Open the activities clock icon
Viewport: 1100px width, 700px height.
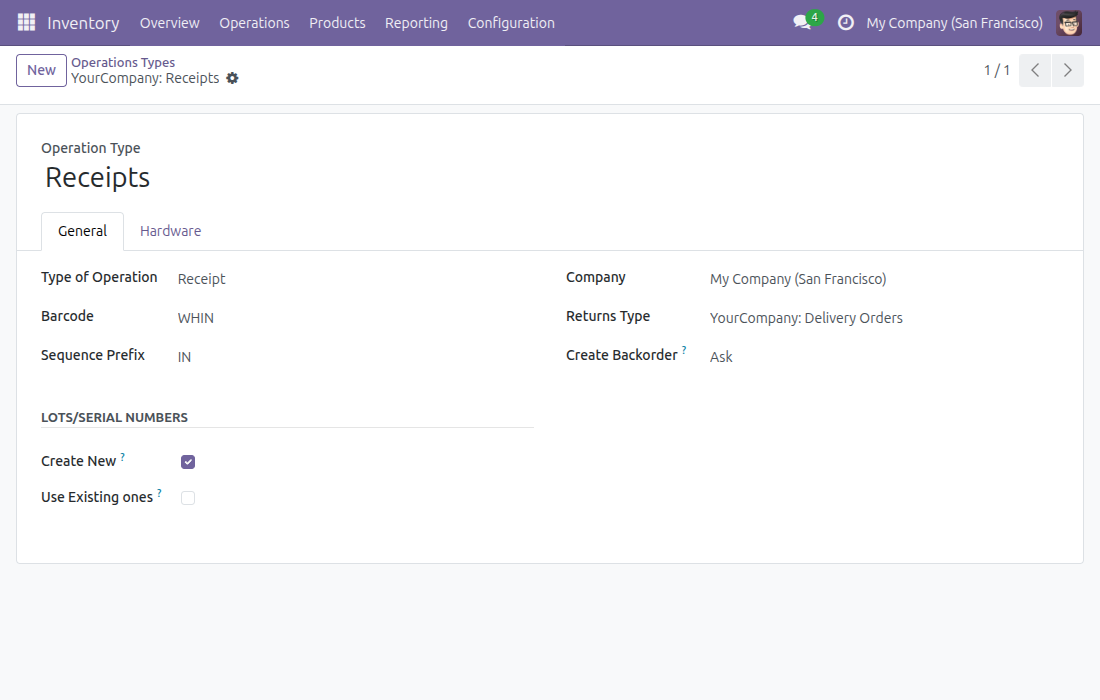pyautogui.click(x=846, y=22)
